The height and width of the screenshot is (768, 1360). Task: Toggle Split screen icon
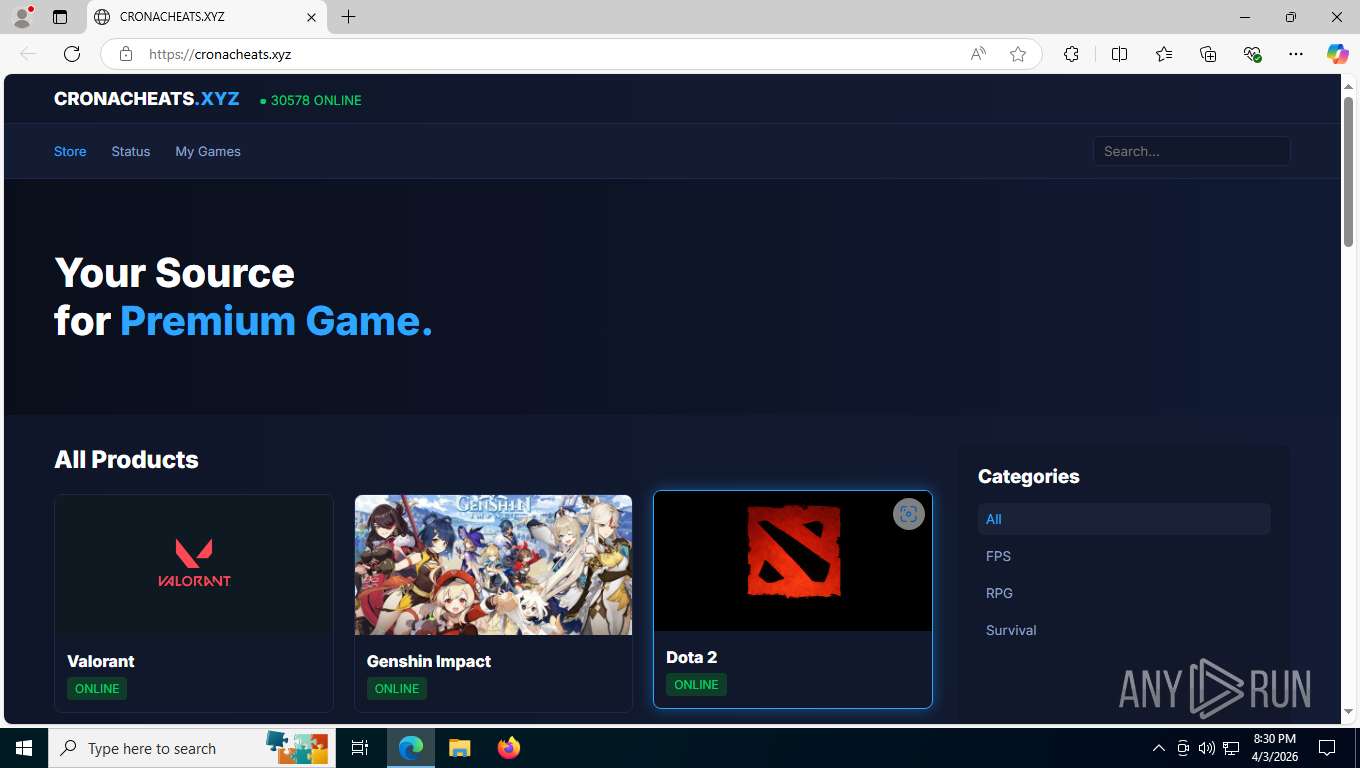(1119, 54)
